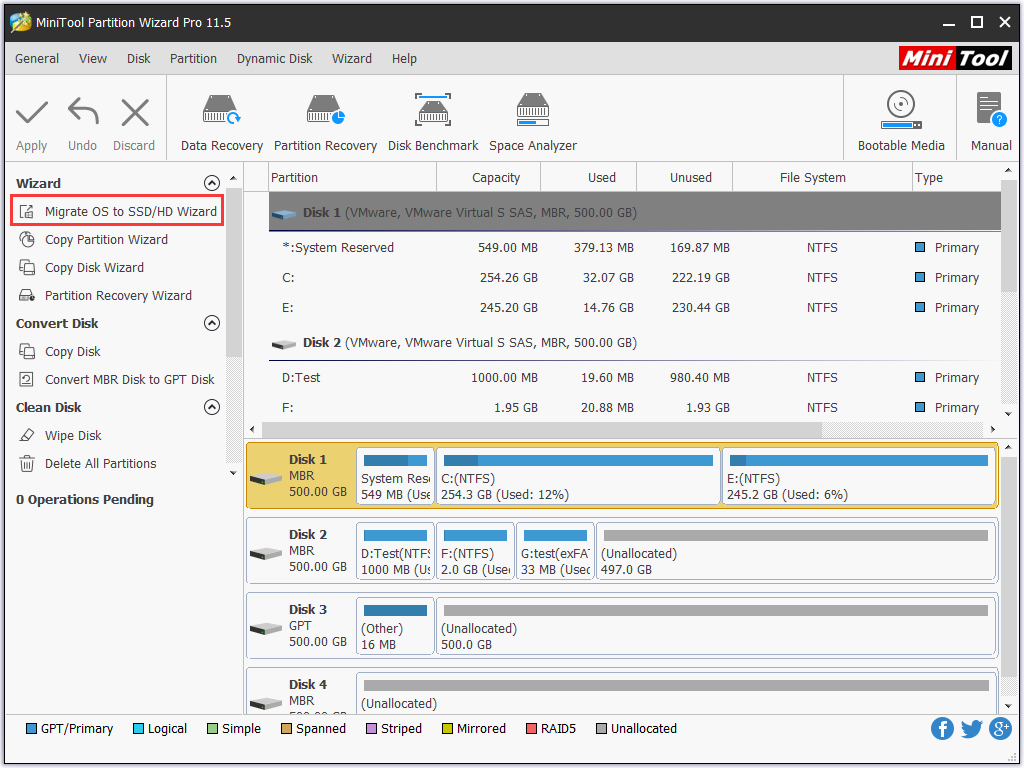Launch Copy Partition Wizard
This screenshot has width=1024, height=768.
point(93,240)
